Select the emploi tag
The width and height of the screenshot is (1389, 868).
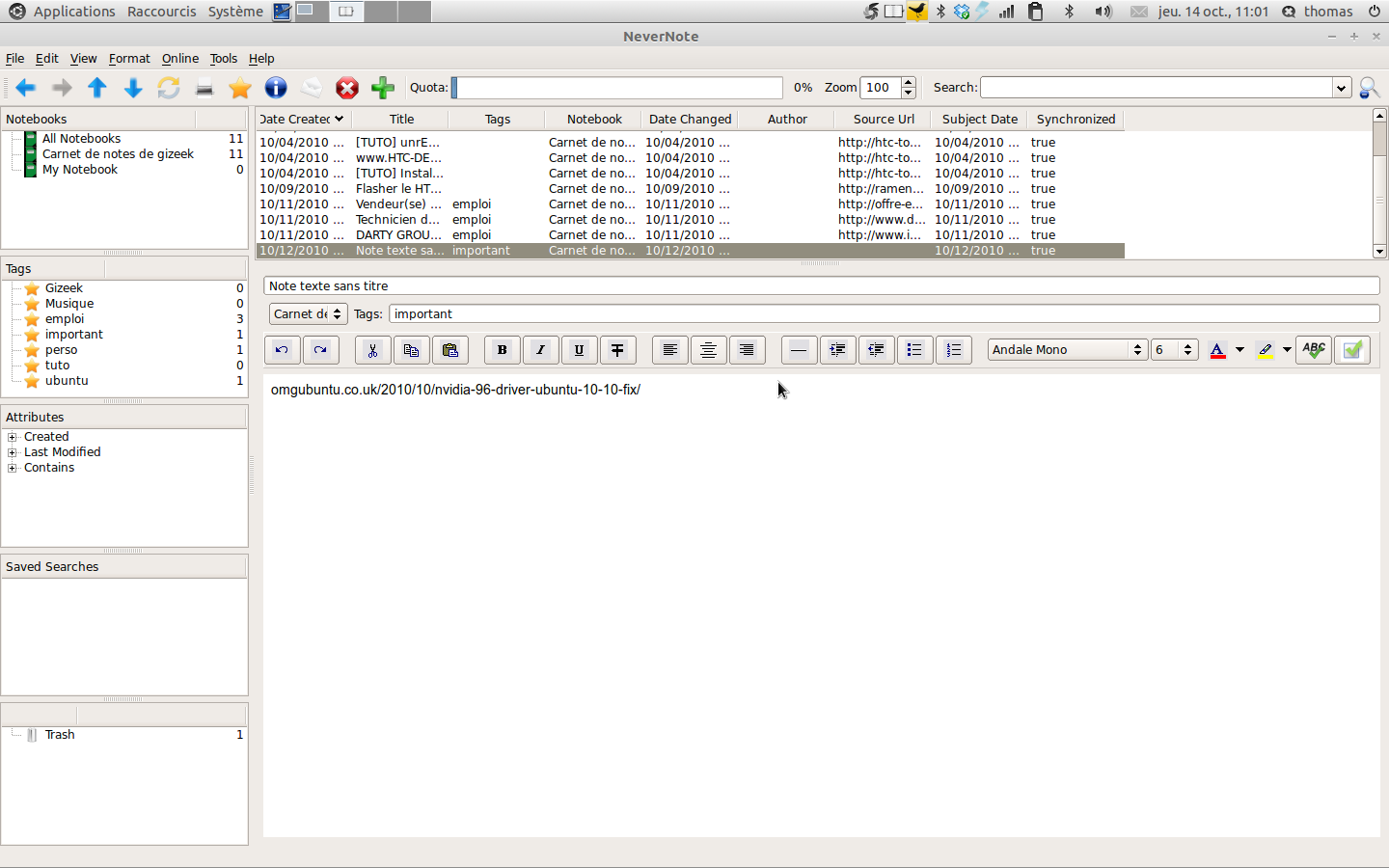[x=65, y=319]
